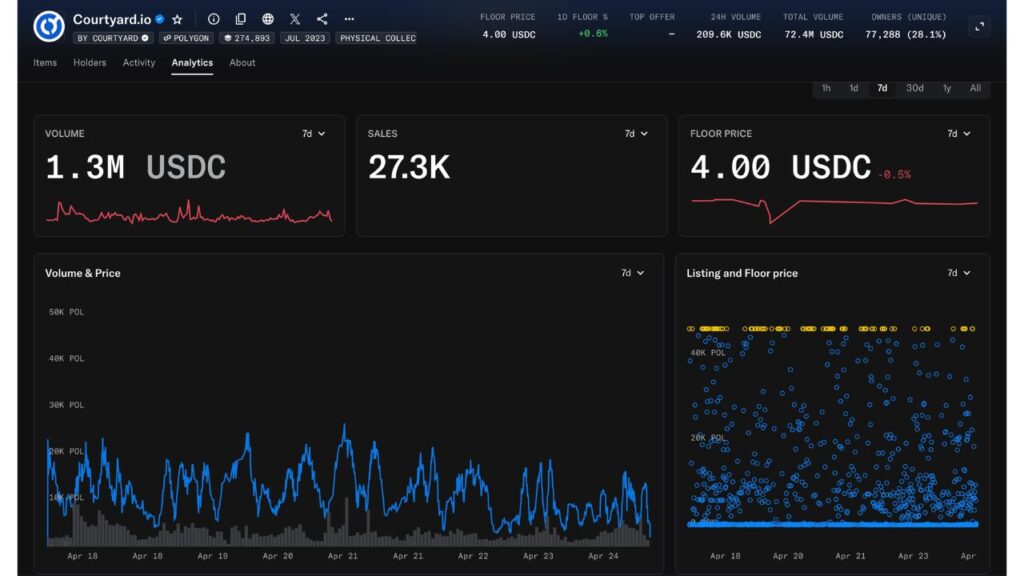Screen dimensions: 1024x576
Task: Open the Volume panel 7d dropdown
Action: coord(315,132)
